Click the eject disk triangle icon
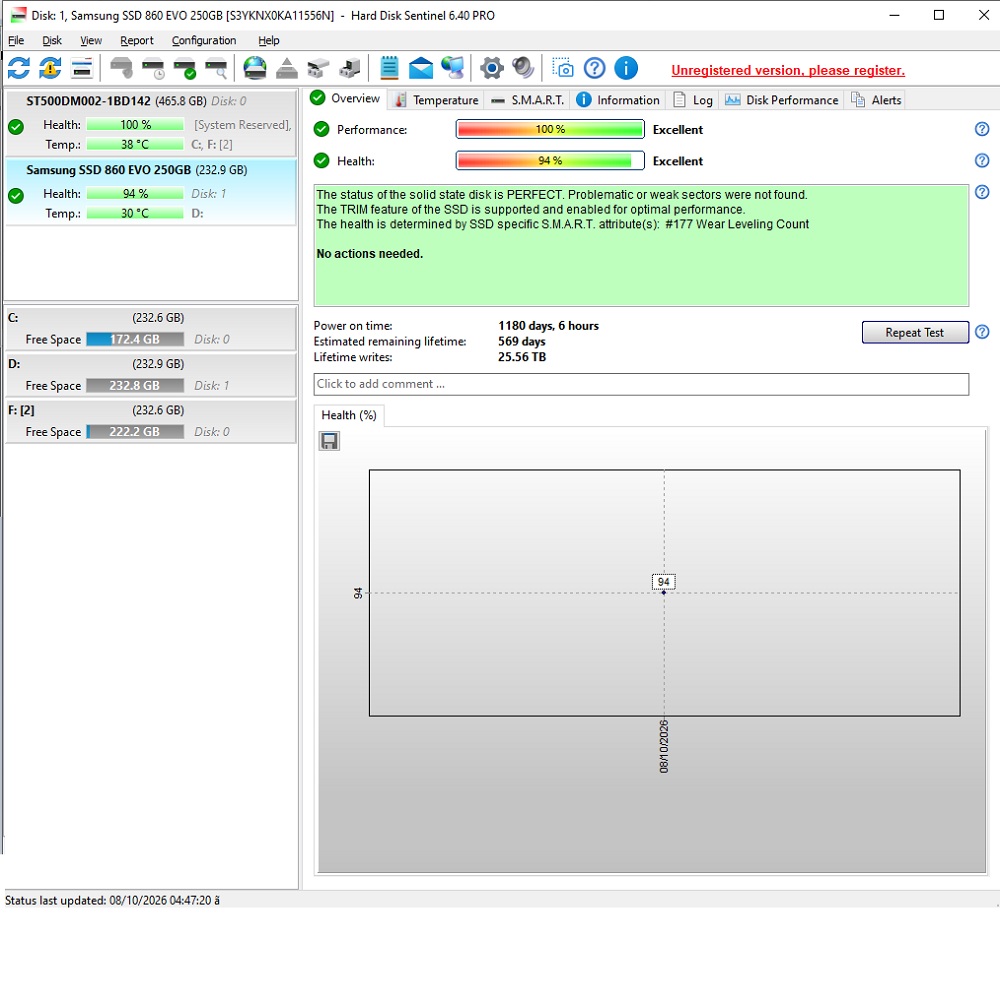Viewport: 1000px width, 1000px height. pyautogui.click(x=287, y=68)
